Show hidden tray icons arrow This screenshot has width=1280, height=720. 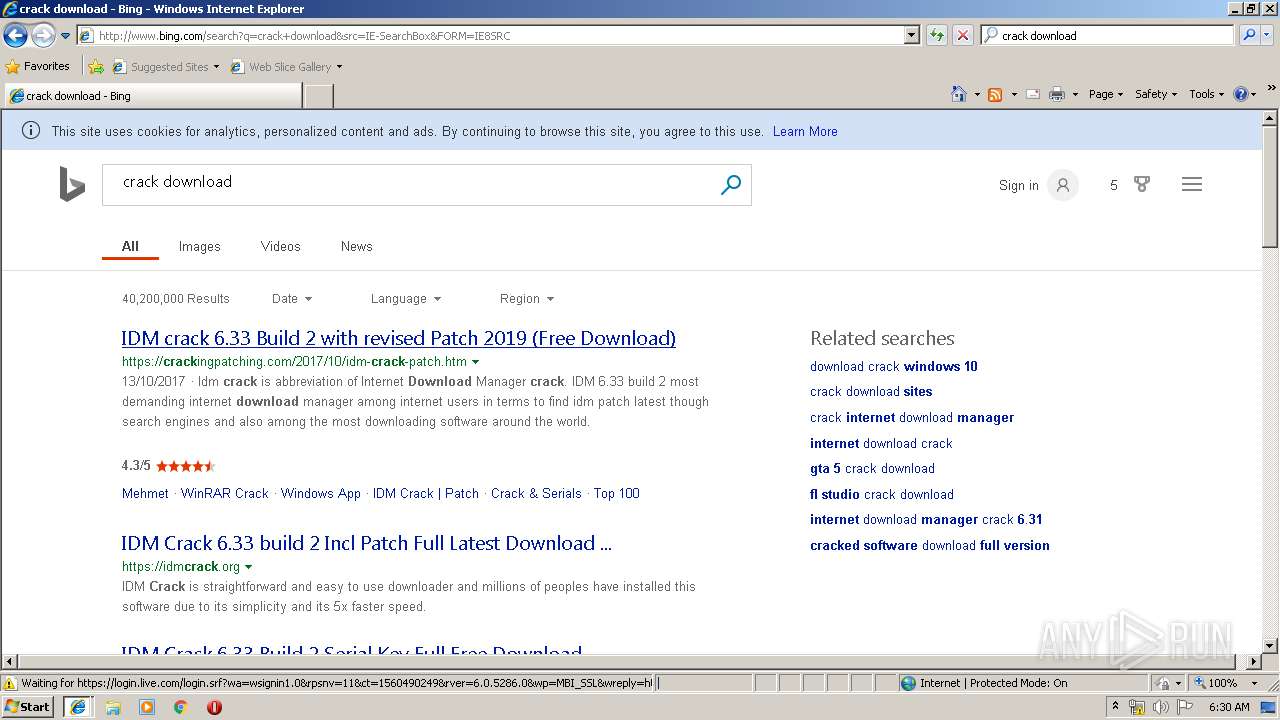1115,707
